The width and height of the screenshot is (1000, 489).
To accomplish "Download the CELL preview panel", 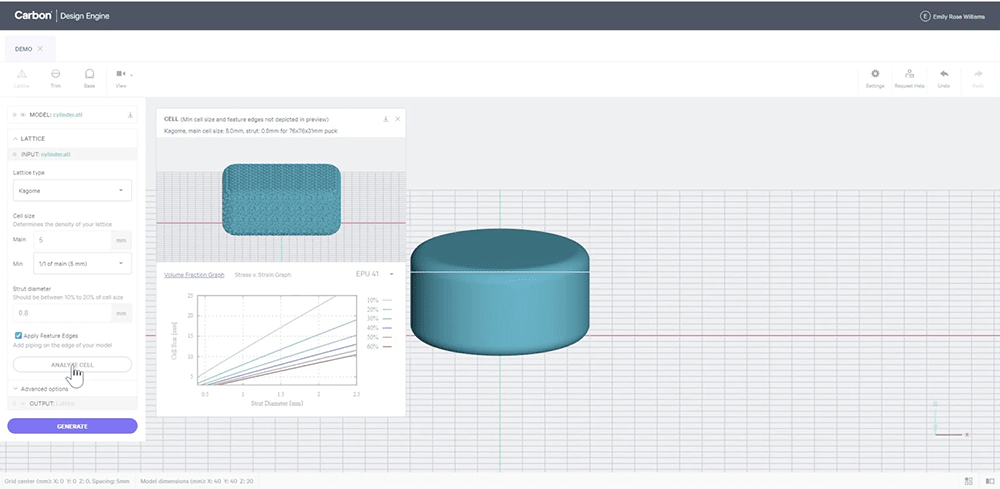I will pos(386,119).
